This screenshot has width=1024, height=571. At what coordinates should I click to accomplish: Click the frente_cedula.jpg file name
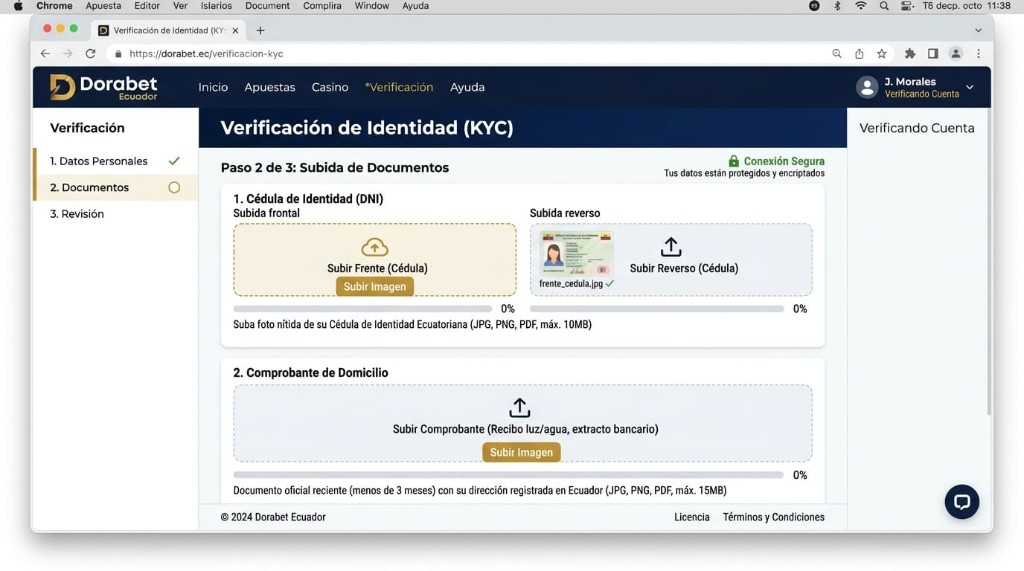(571, 284)
